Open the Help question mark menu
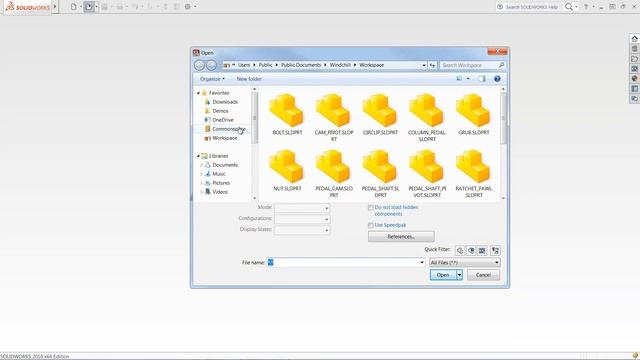The height and width of the screenshot is (360, 640). (x=586, y=7)
